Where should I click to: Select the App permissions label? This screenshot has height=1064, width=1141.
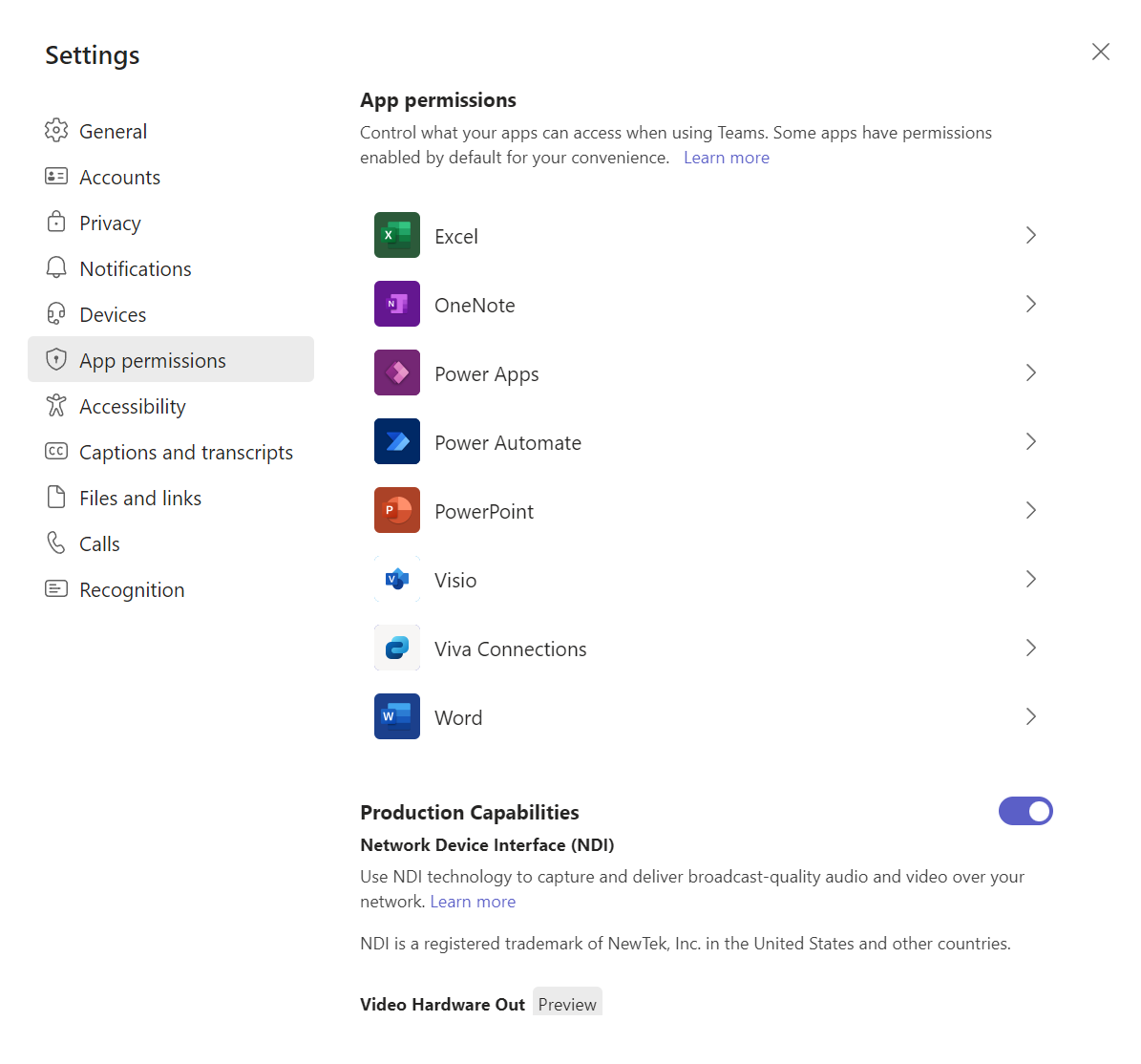point(153,361)
